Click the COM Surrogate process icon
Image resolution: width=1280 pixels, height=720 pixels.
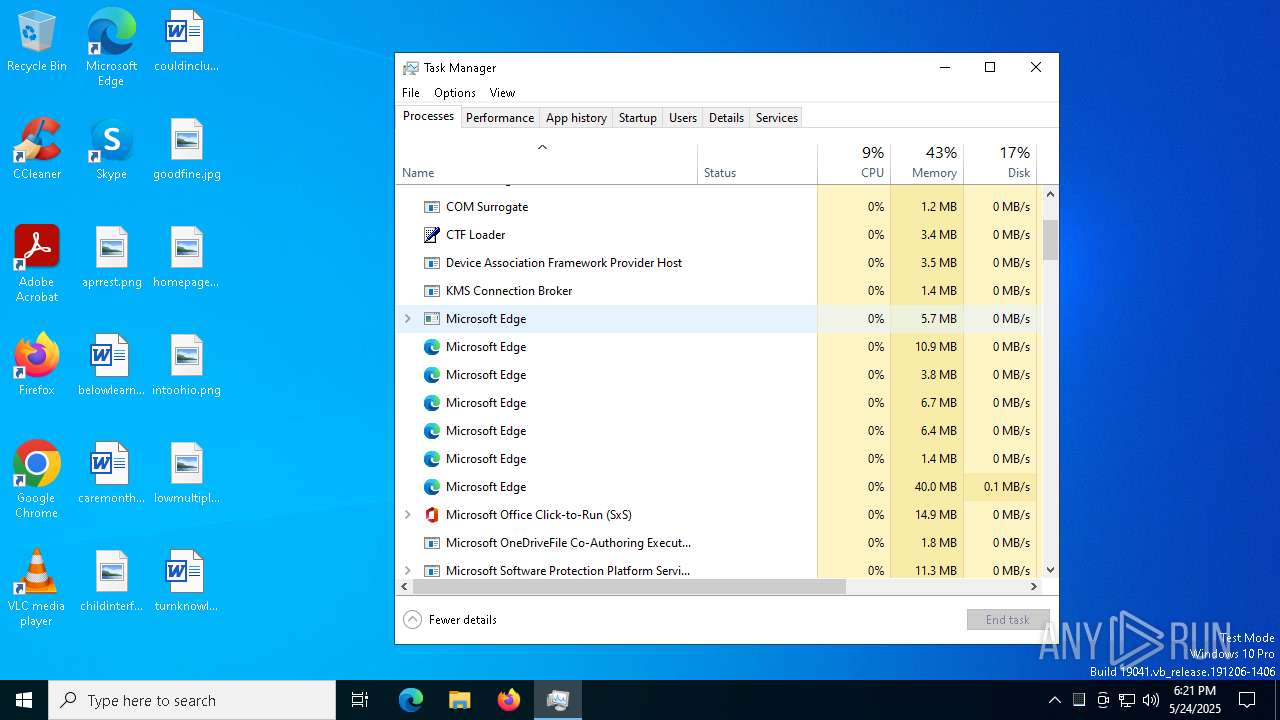432,207
